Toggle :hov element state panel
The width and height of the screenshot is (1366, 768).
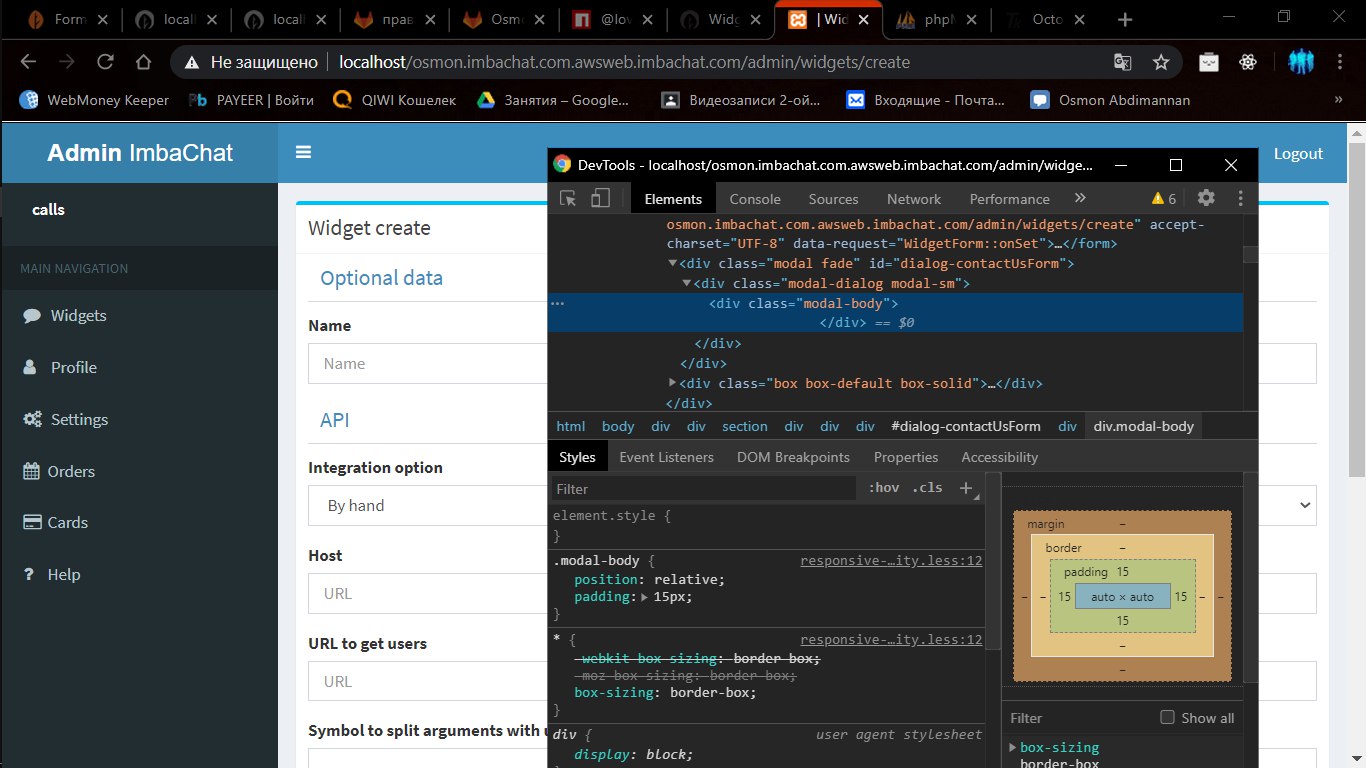884,488
